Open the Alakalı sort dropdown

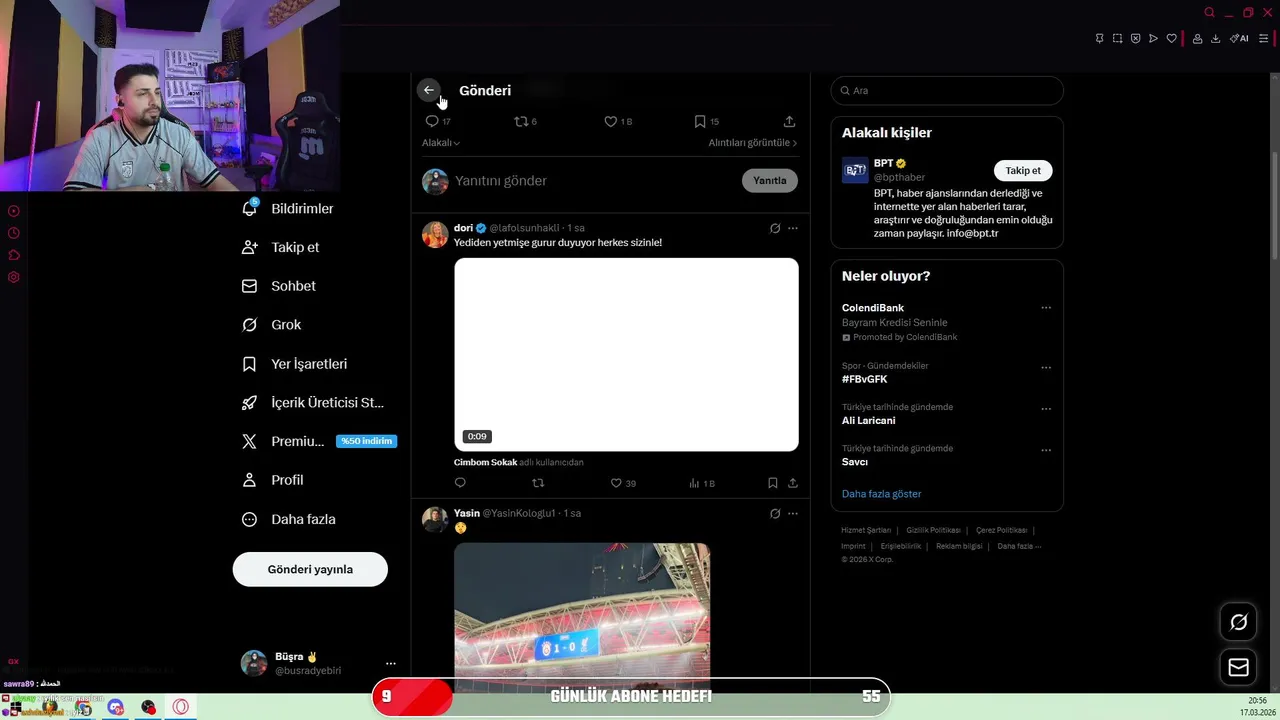coord(441,143)
